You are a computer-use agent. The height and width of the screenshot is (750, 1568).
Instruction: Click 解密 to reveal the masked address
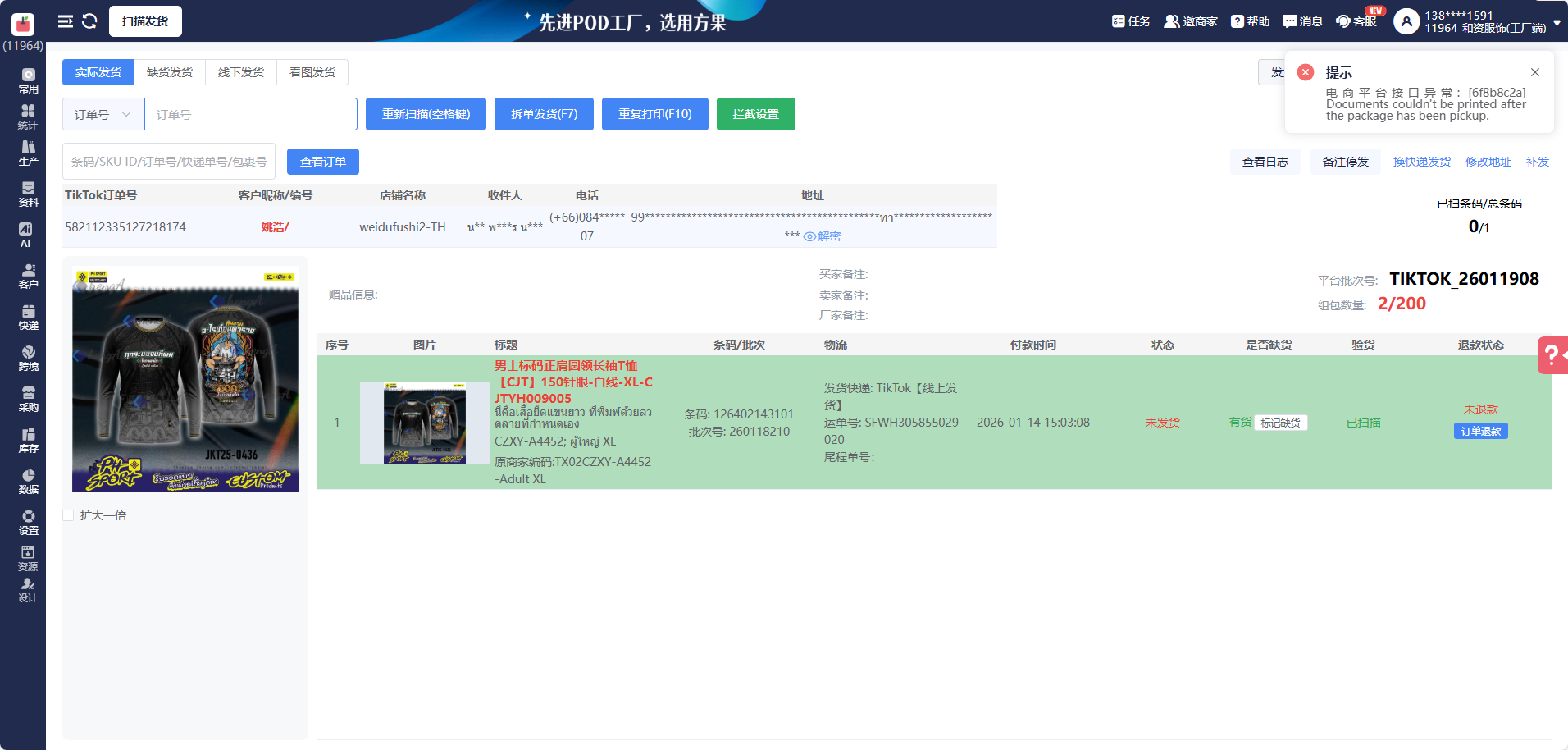click(822, 236)
